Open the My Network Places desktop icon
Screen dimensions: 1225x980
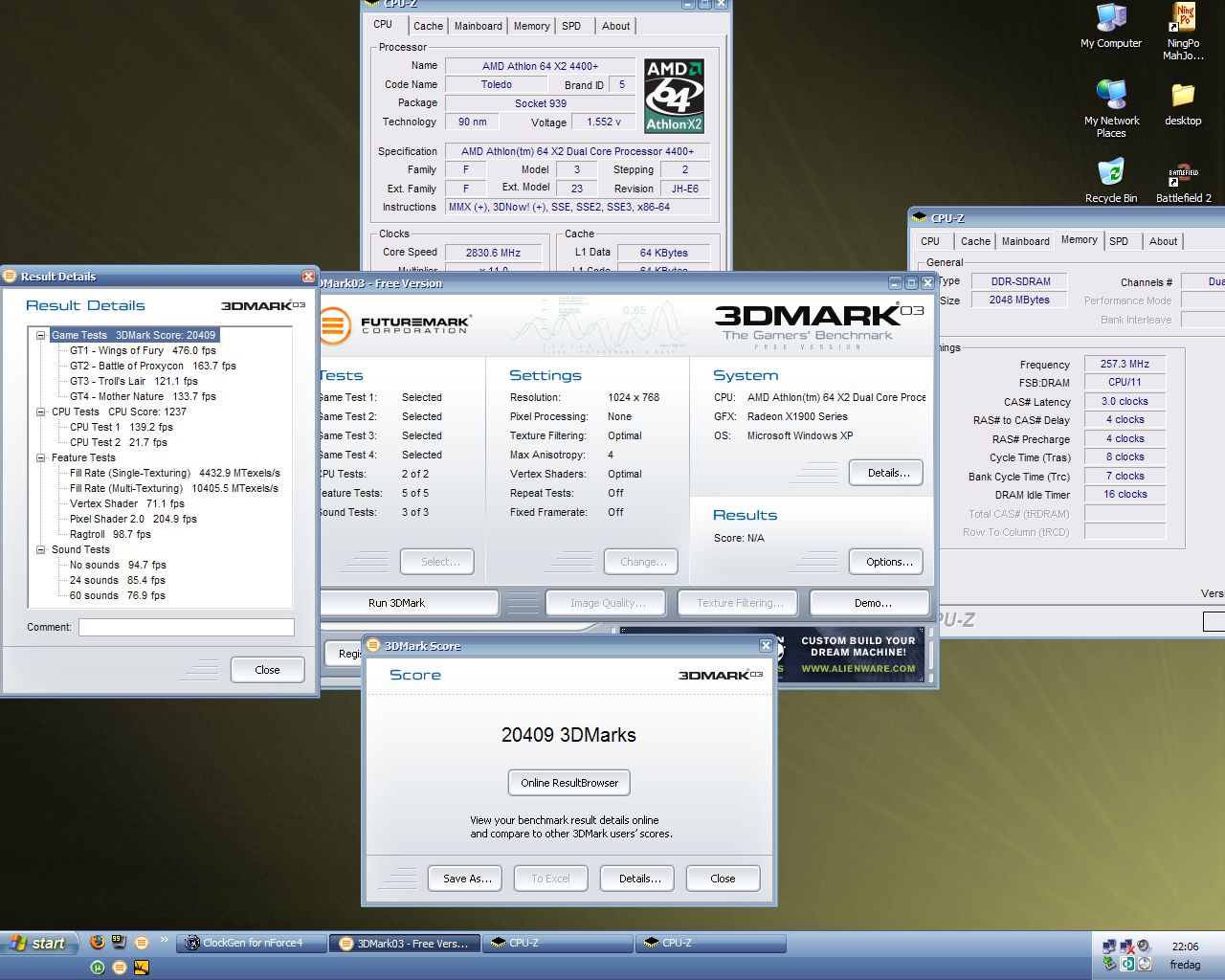[1111, 107]
